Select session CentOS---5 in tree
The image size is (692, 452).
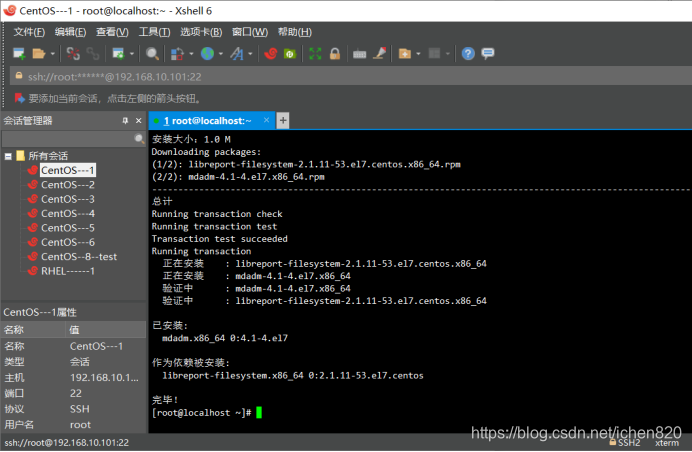tap(68, 228)
